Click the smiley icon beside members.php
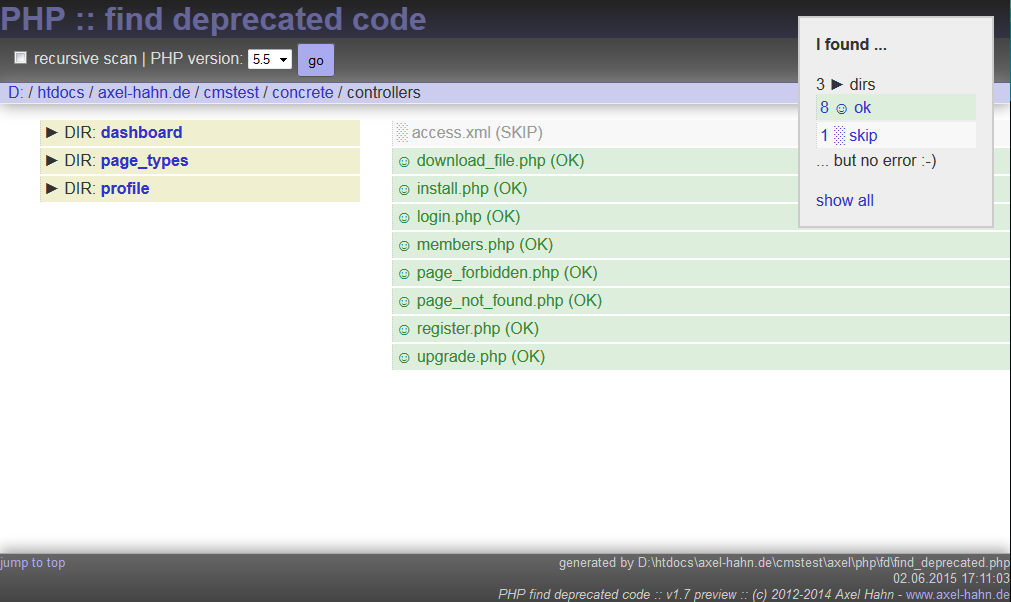The image size is (1011, 602). (x=404, y=246)
